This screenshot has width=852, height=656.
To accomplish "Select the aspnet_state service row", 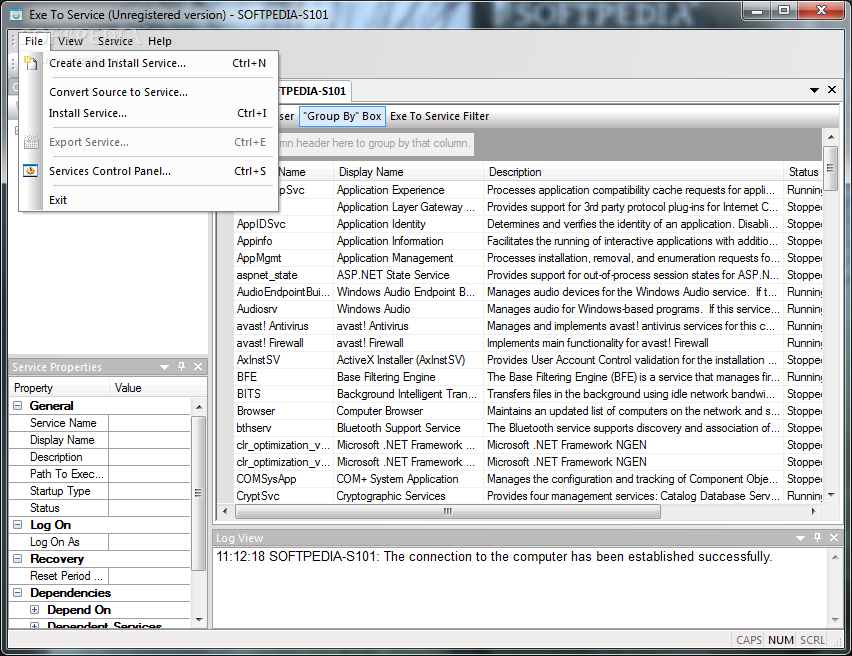I will (x=528, y=274).
